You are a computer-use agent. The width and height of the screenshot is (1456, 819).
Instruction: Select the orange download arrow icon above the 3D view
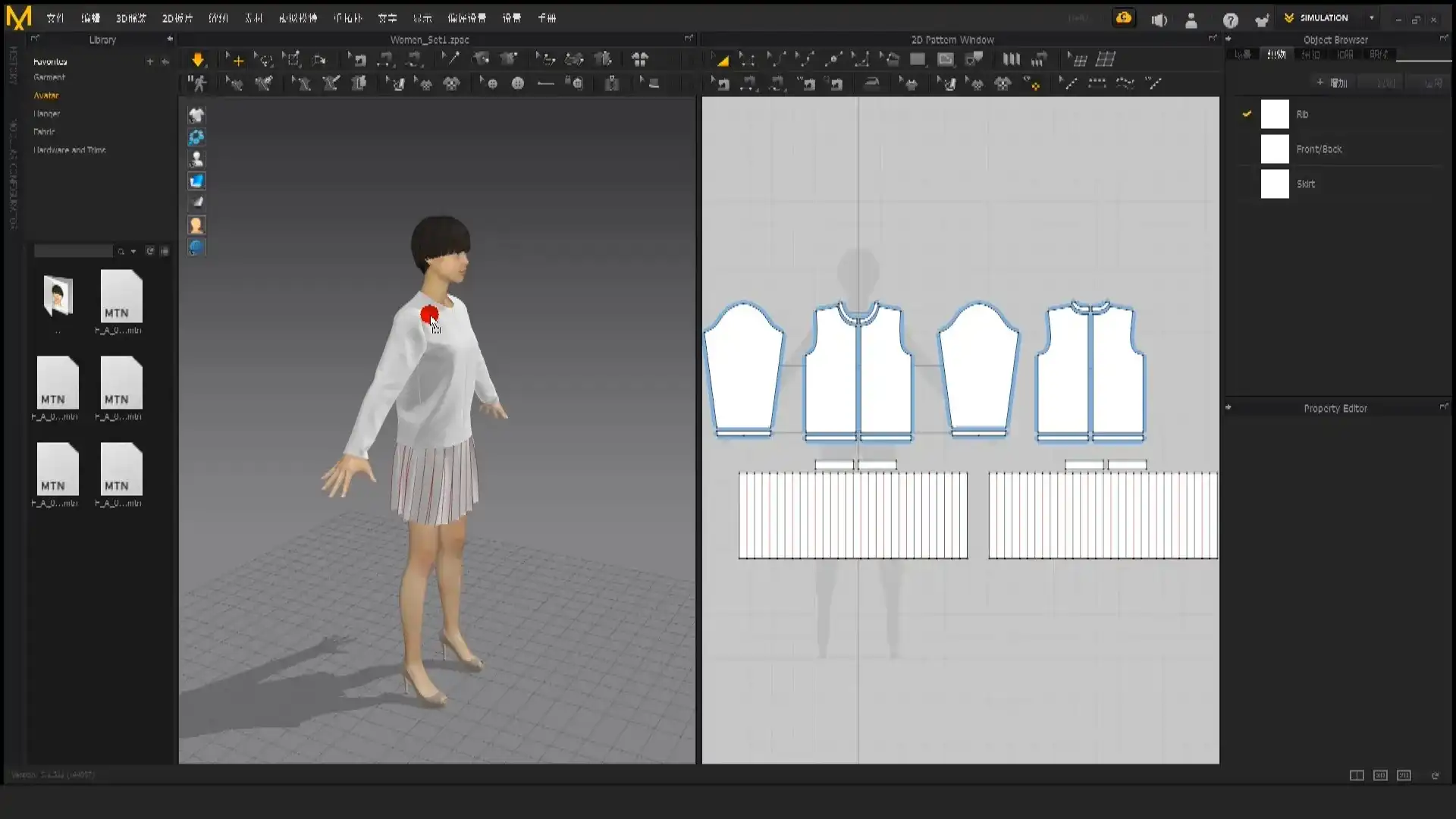[197, 58]
